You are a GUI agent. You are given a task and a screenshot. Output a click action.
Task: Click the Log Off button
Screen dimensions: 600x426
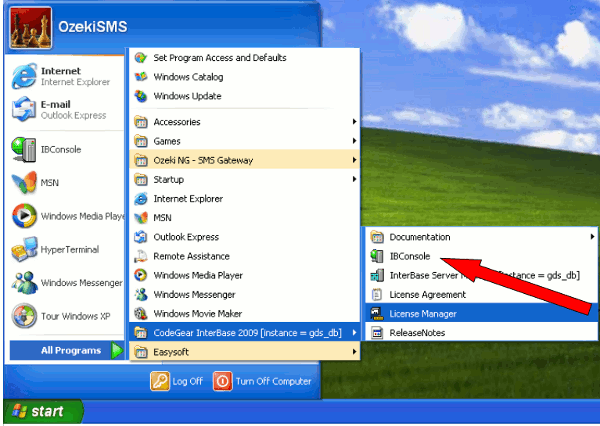[x=176, y=381]
